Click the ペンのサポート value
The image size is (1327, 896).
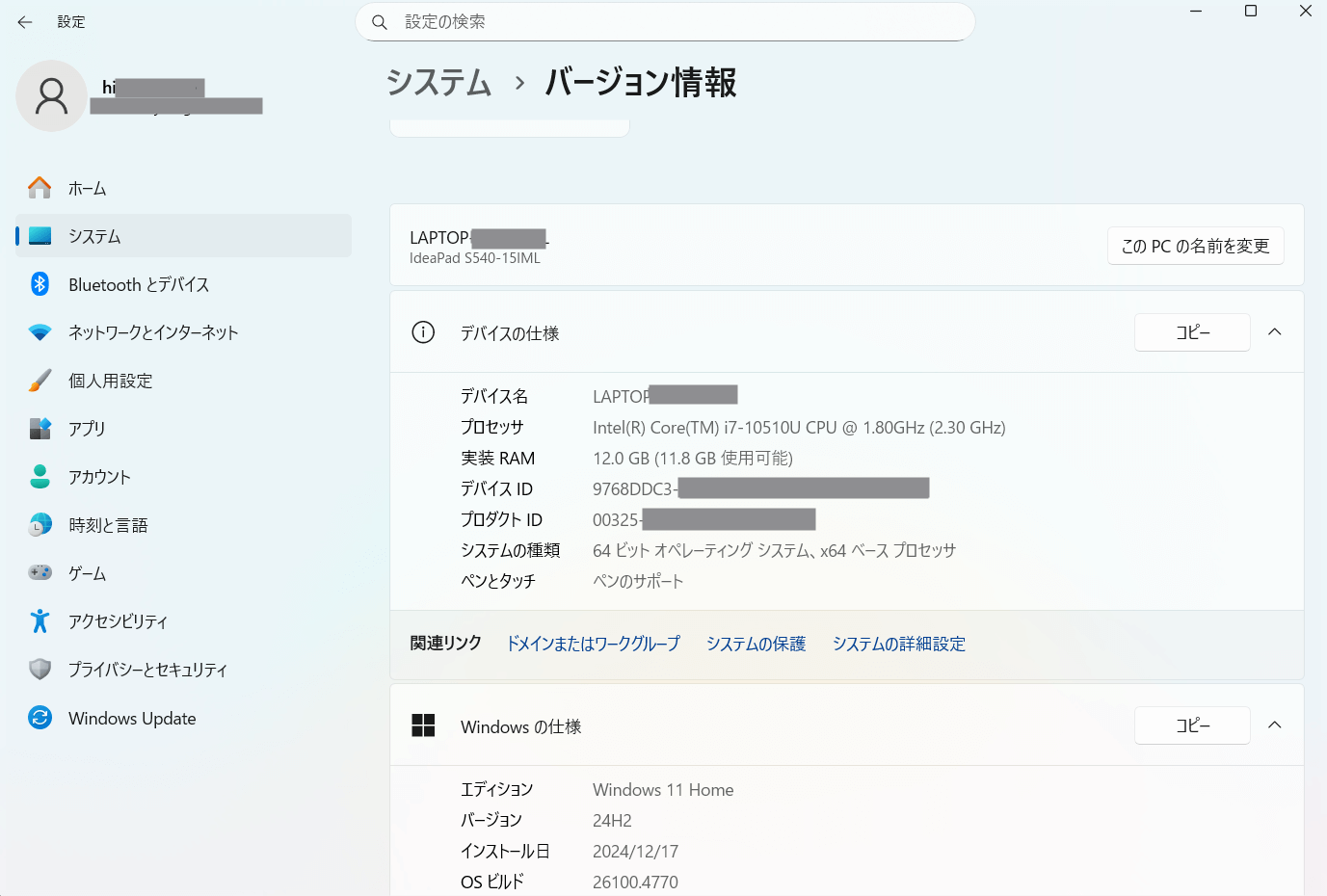(x=638, y=582)
